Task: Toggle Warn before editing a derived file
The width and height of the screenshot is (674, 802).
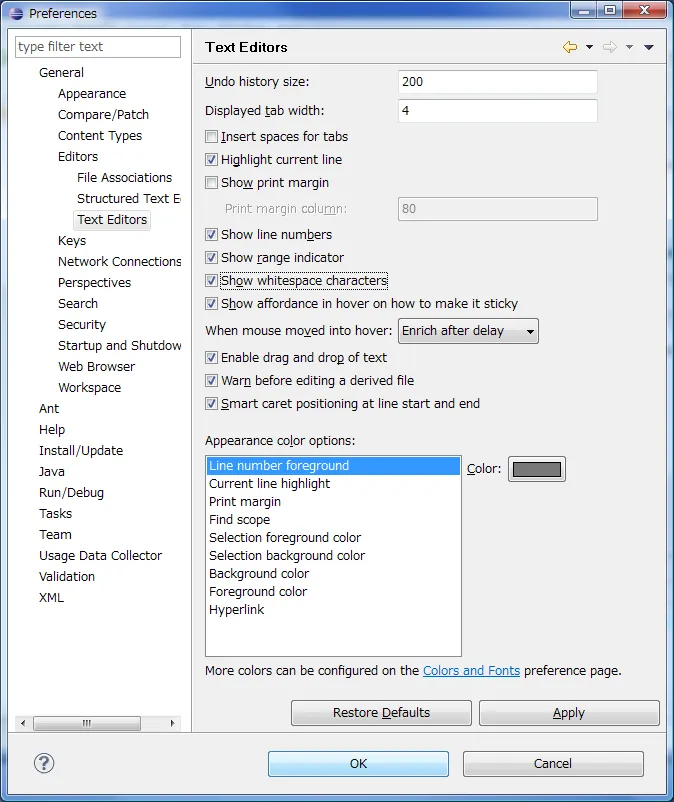Action: [211, 381]
